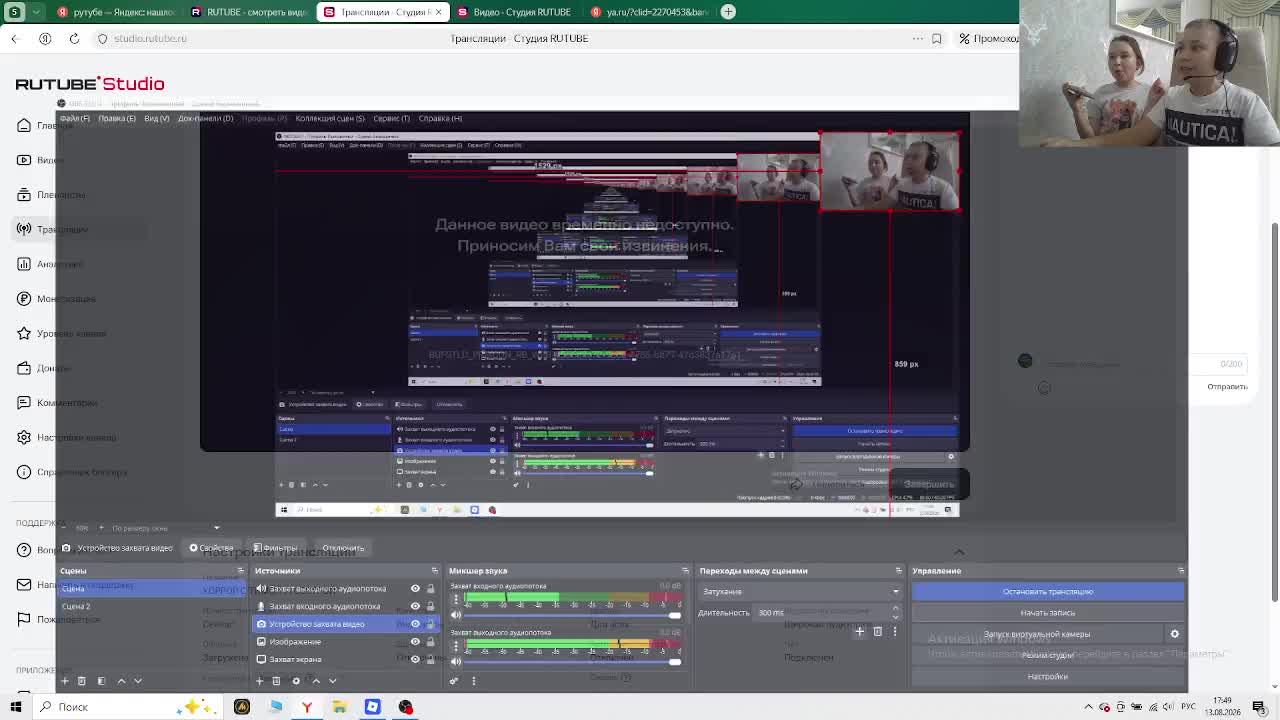This screenshot has width=1280, height=720.
Task: Toggle visibility of input audio capture source
Action: click(415, 606)
